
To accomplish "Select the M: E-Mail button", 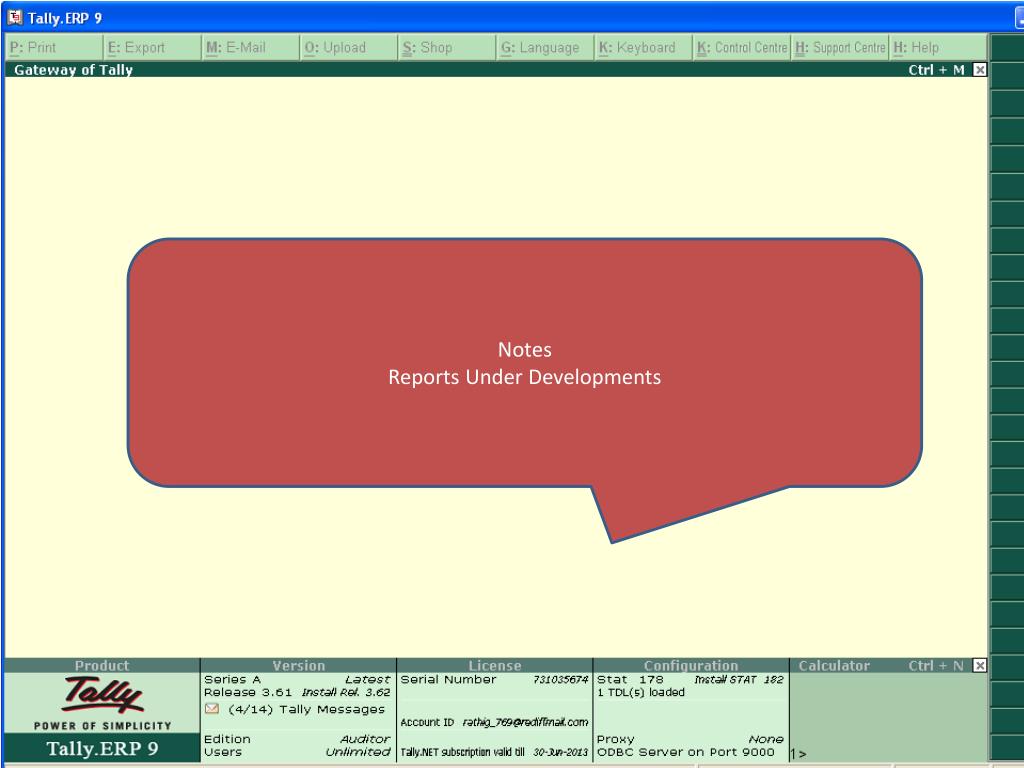I will tap(250, 48).
